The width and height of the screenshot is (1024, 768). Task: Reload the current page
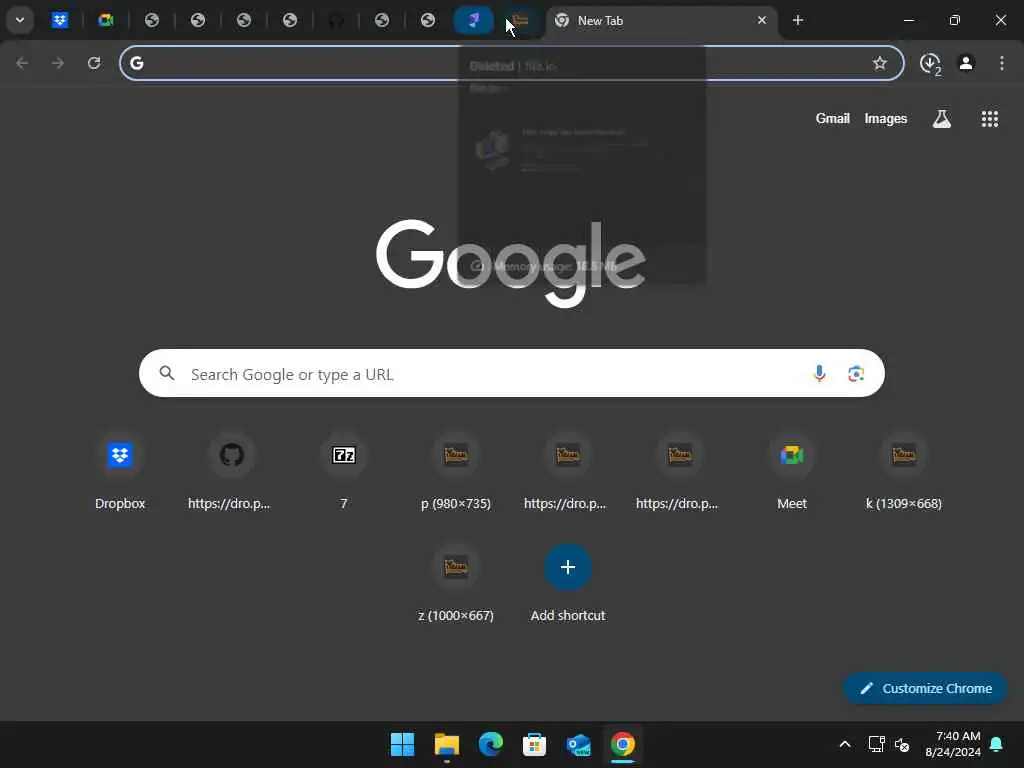click(x=94, y=63)
